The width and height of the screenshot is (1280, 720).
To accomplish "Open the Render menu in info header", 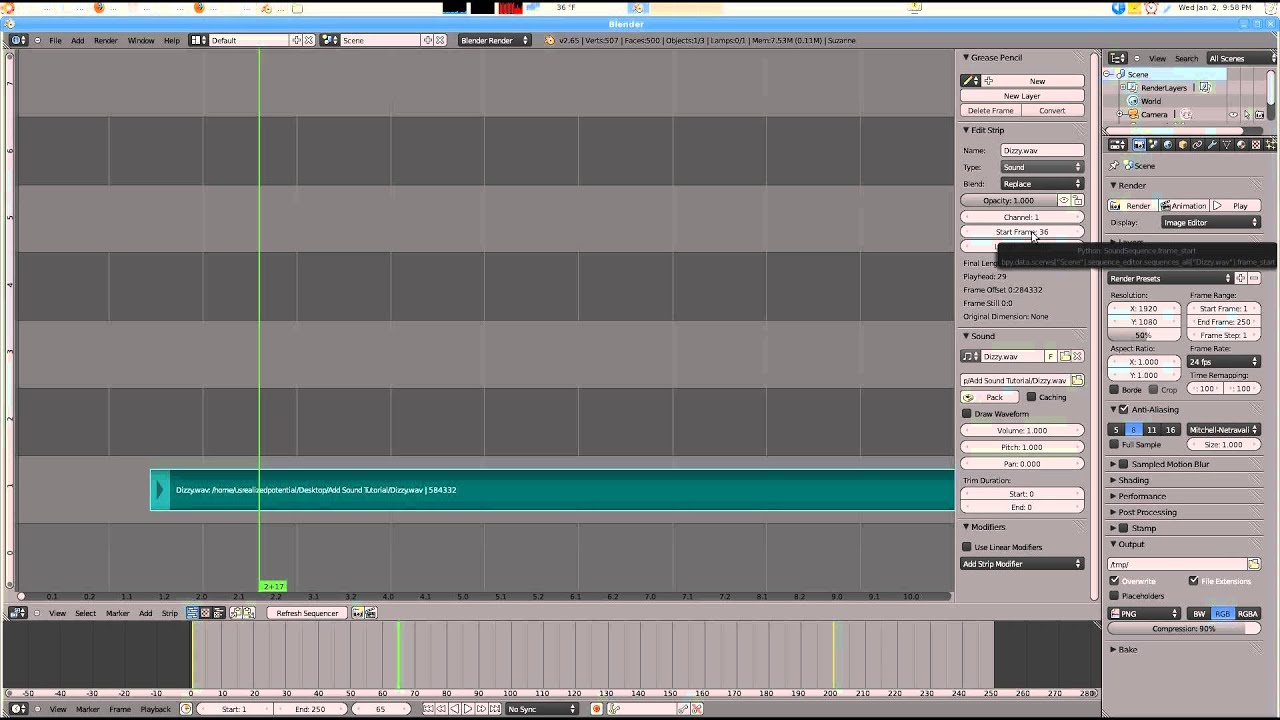I will pyautogui.click(x=106, y=40).
